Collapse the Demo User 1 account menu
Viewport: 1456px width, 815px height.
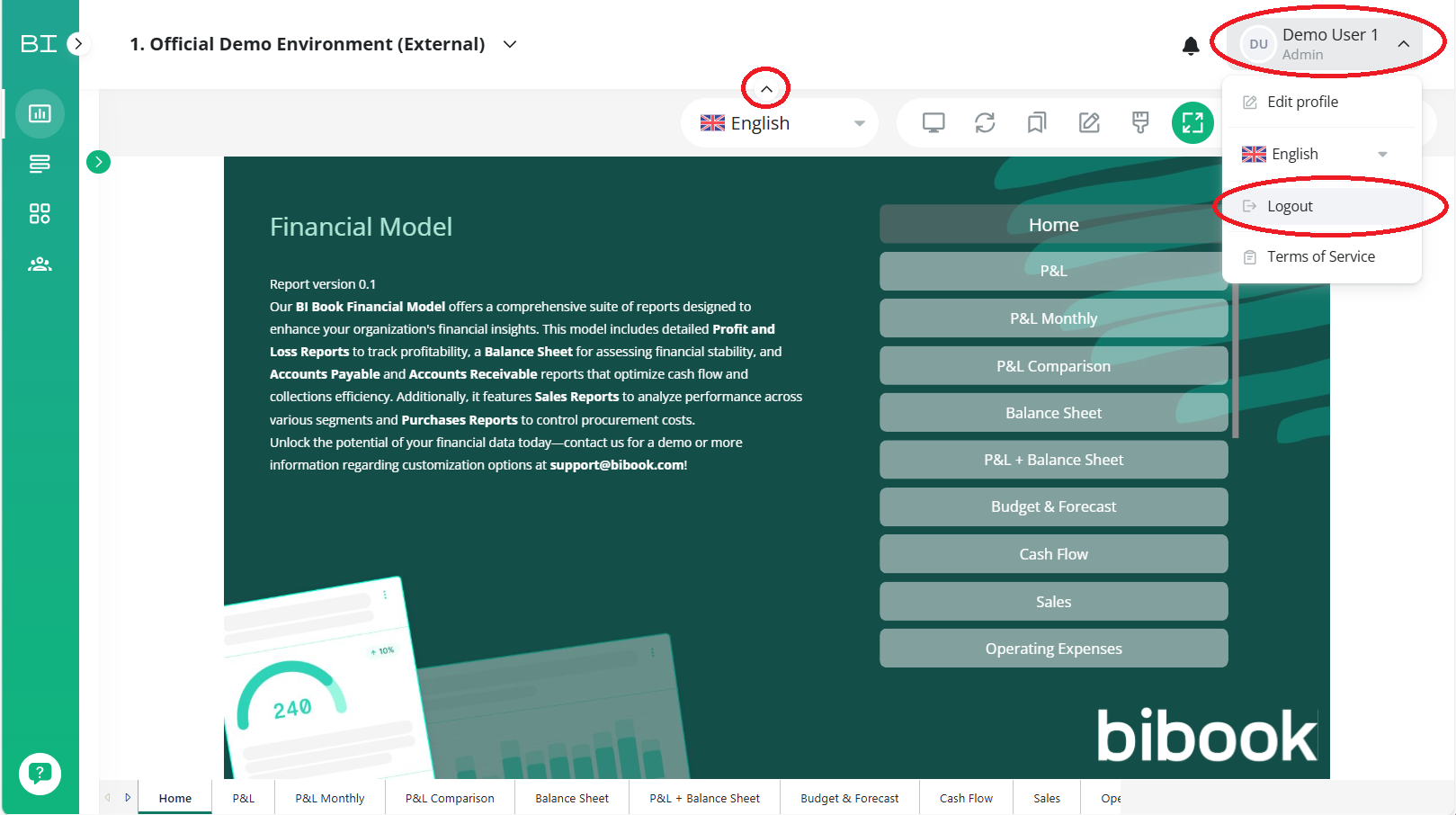[x=1326, y=44]
